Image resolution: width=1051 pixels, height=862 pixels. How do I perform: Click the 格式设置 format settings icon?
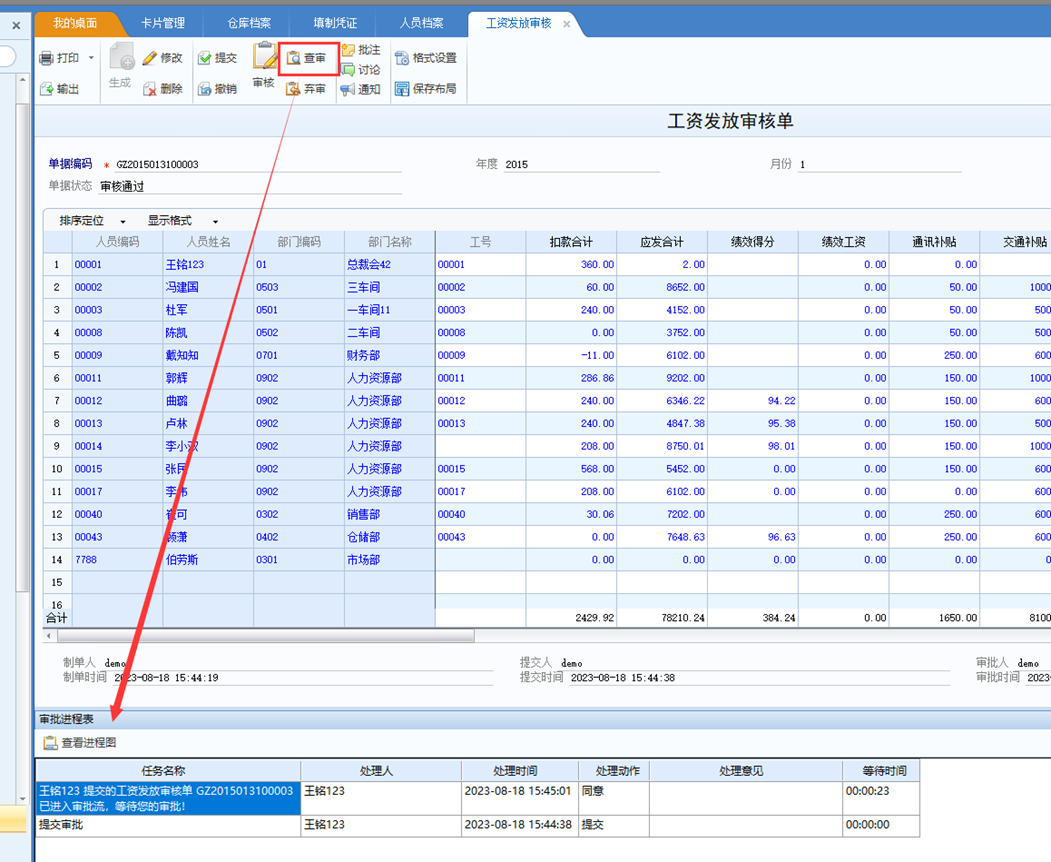pos(402,58)
